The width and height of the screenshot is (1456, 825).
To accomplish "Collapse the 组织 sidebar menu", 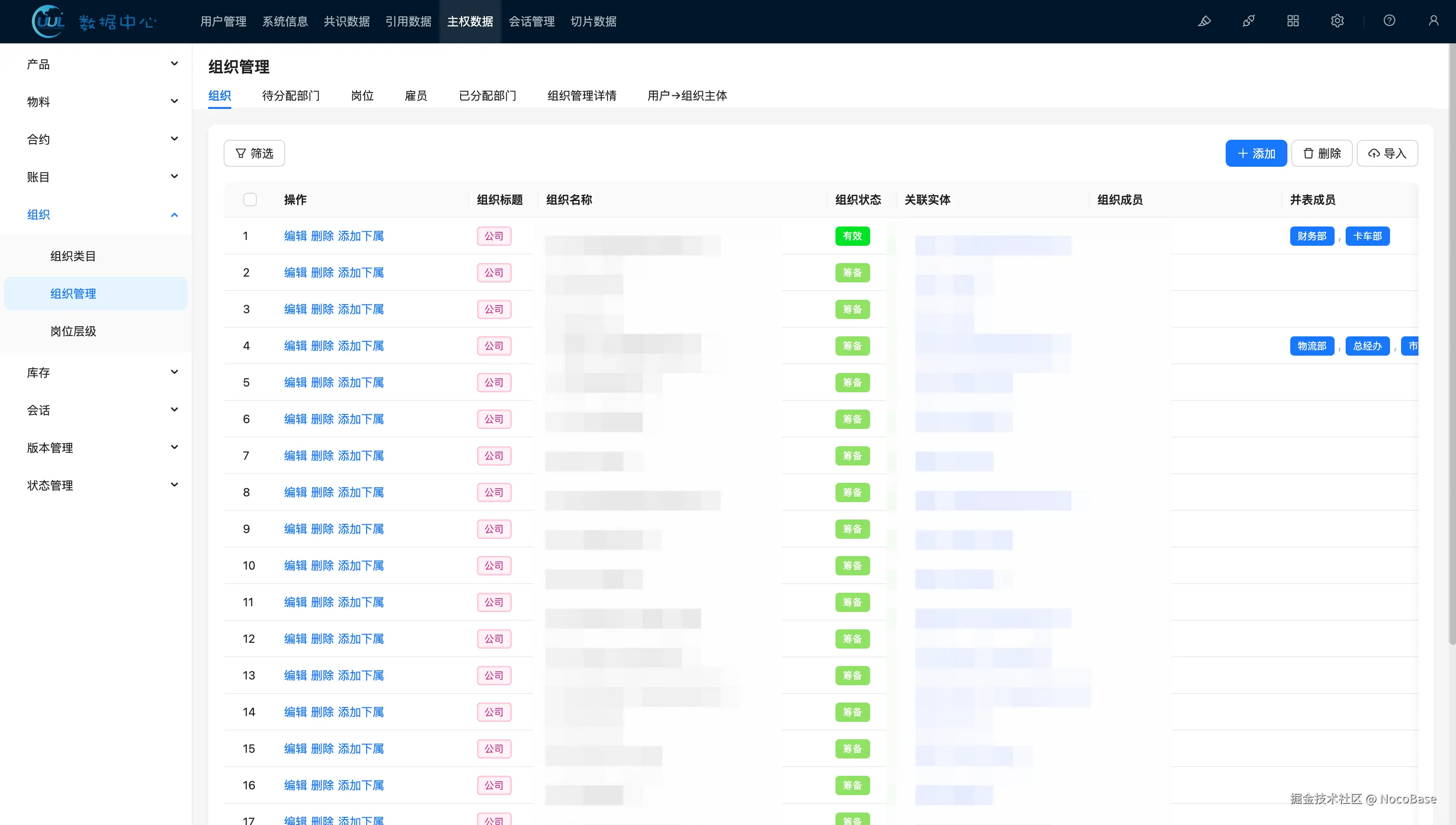I will pos(96,215).
